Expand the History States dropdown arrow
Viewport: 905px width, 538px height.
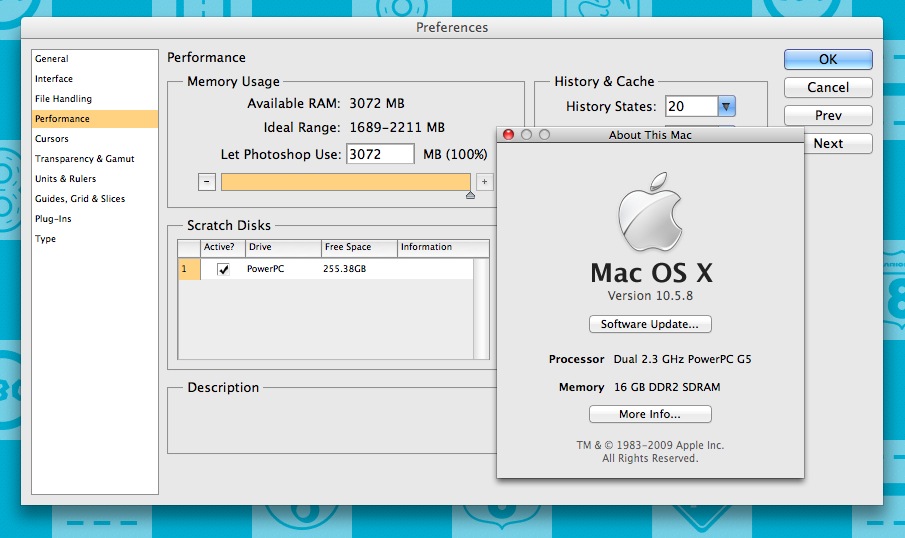(726, 106)
